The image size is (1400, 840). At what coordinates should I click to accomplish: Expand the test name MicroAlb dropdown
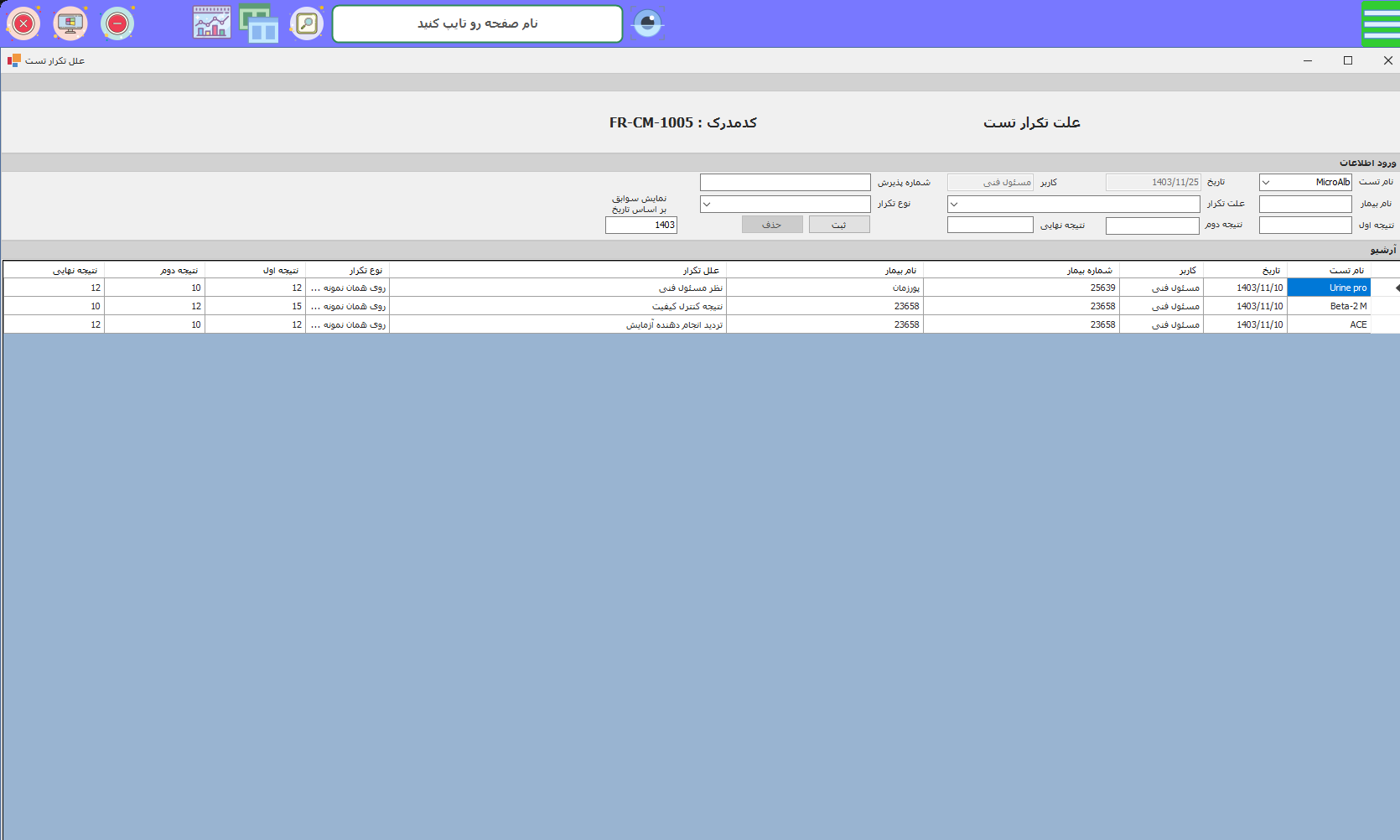point(1266,182)
